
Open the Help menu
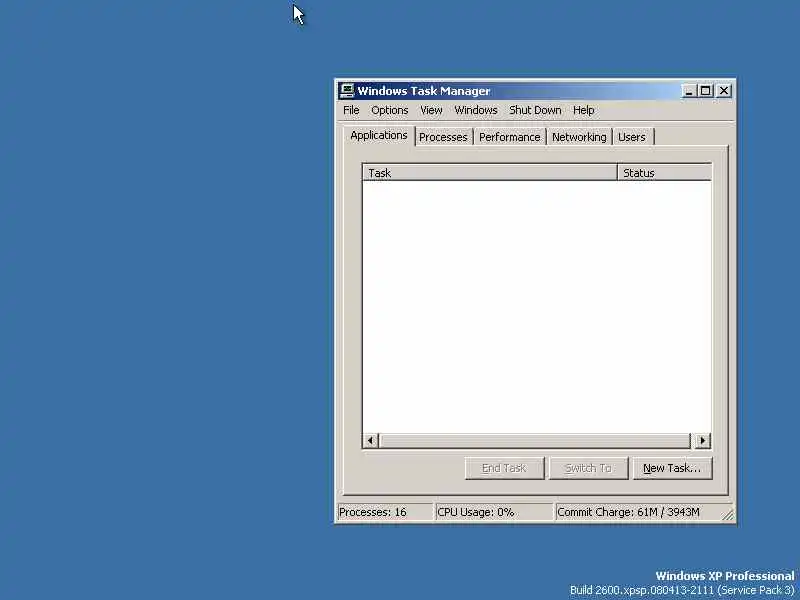[583, 110]
